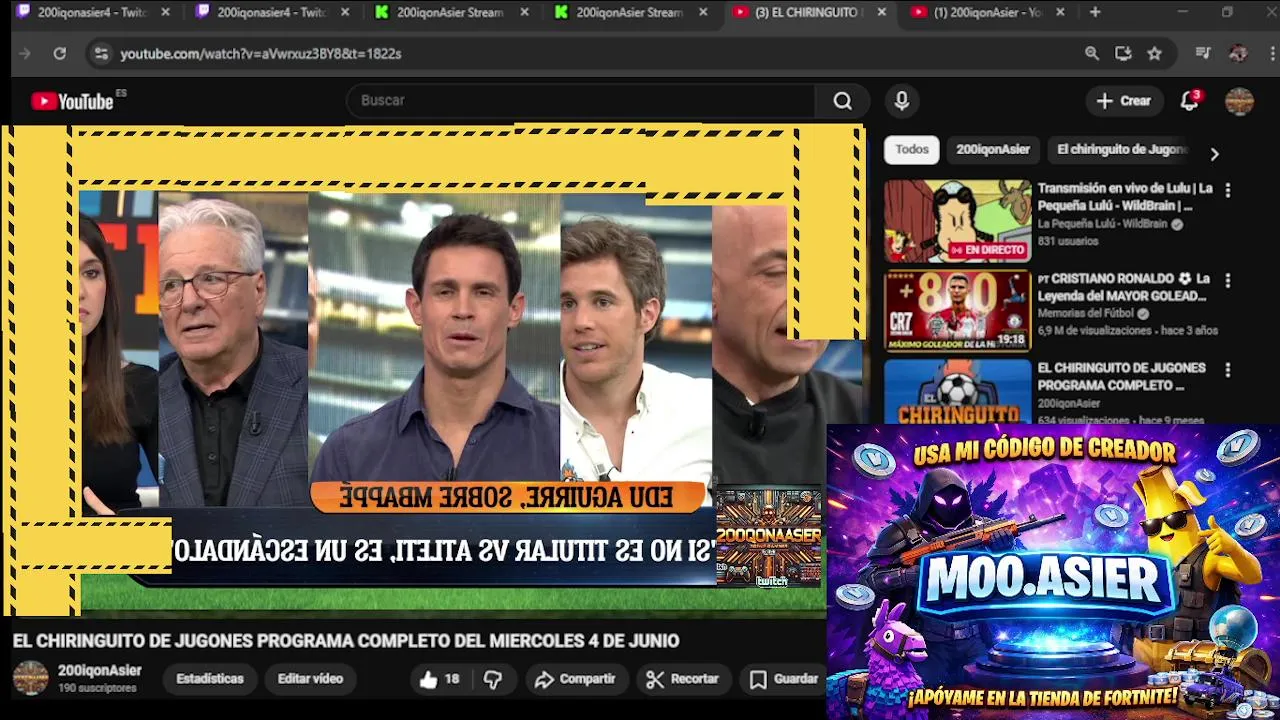Click the zoom magnifier icon in the address bar
Image resolution: width=1280 pixels, height=720 pixels.
point(1092,53)
